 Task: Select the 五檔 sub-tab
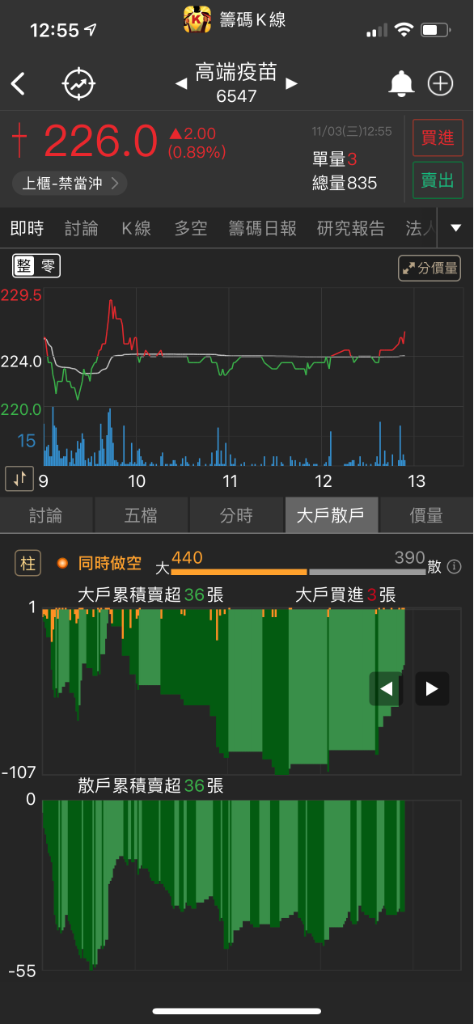(x=141, y=516)
